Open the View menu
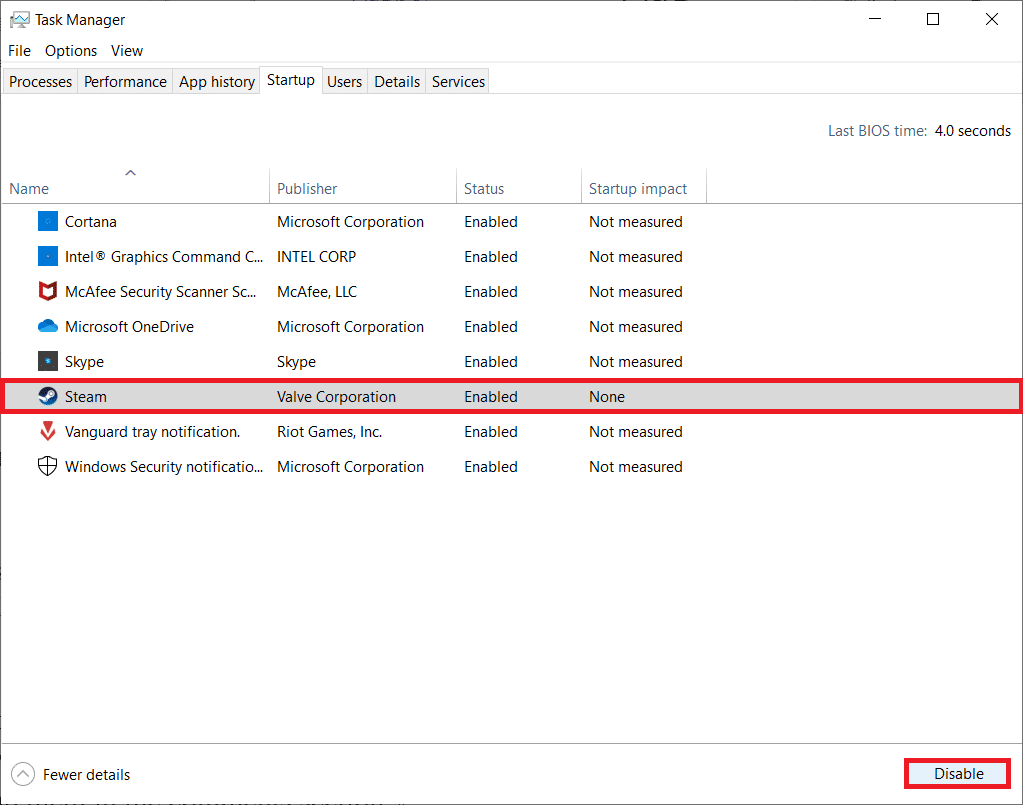Viewport: 1023px width, 805px height. [x=127, y=51]
